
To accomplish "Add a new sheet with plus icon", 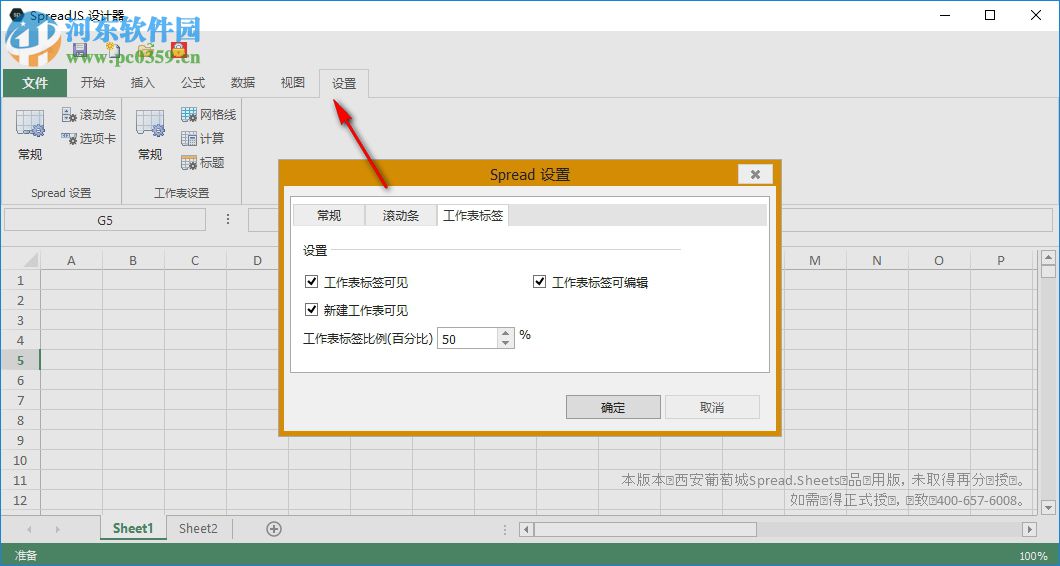I will 274,529.
